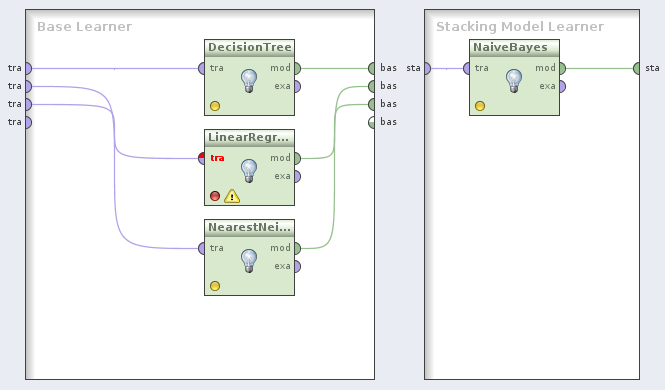The image size is (665, 390).
Task: Click the NaiveBayes lightbulb icon
Action: [514, 81]
